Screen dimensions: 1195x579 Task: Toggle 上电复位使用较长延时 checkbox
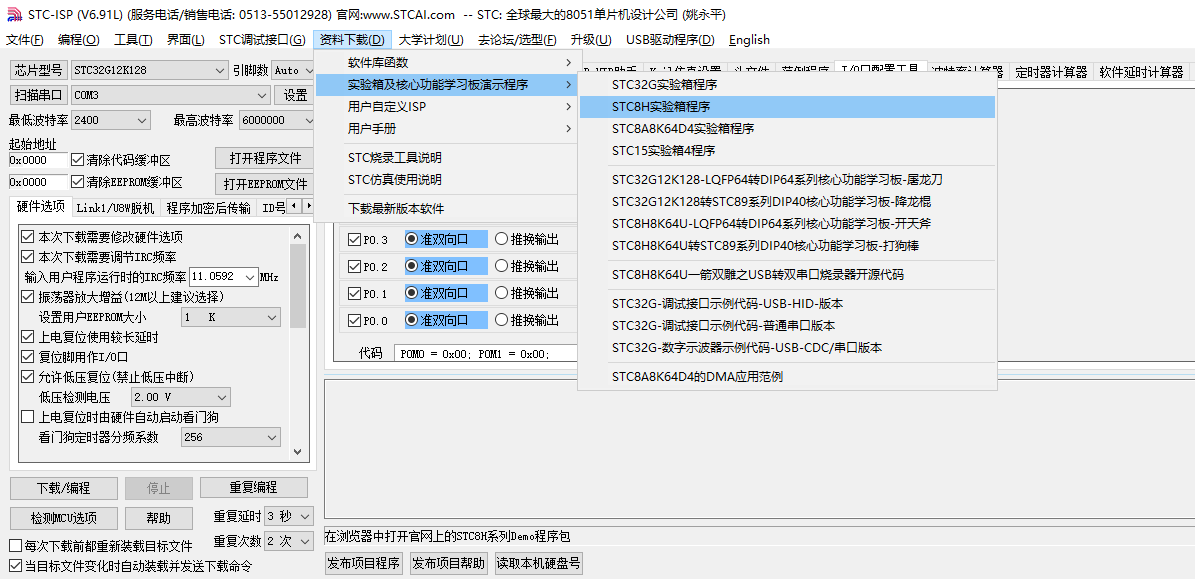pyautogui.click(x=28, y=337)
